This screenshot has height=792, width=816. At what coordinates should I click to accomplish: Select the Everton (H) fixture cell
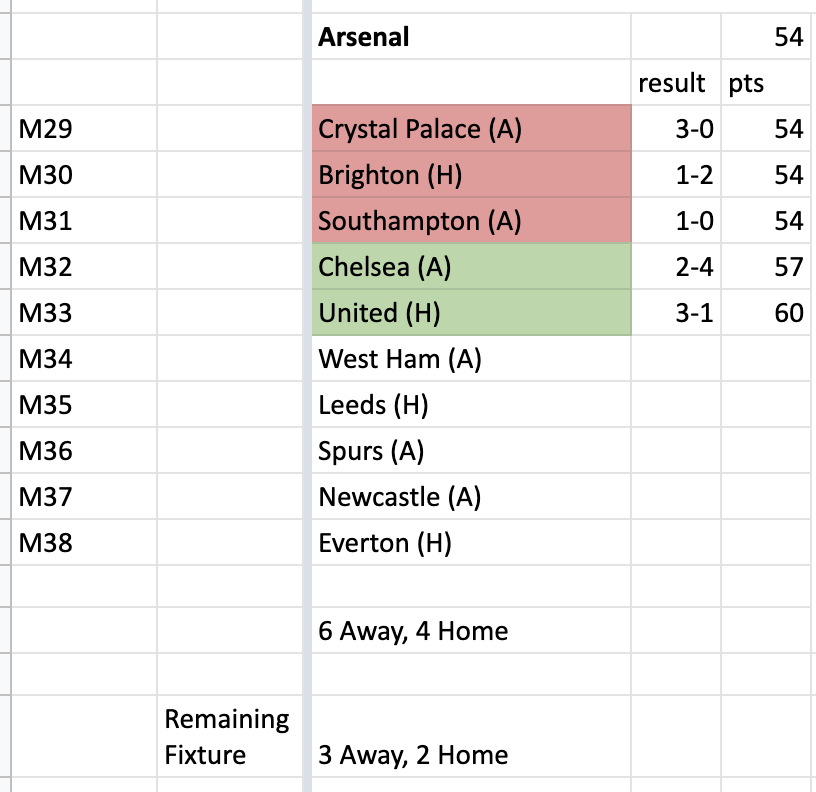pos(471,542)
